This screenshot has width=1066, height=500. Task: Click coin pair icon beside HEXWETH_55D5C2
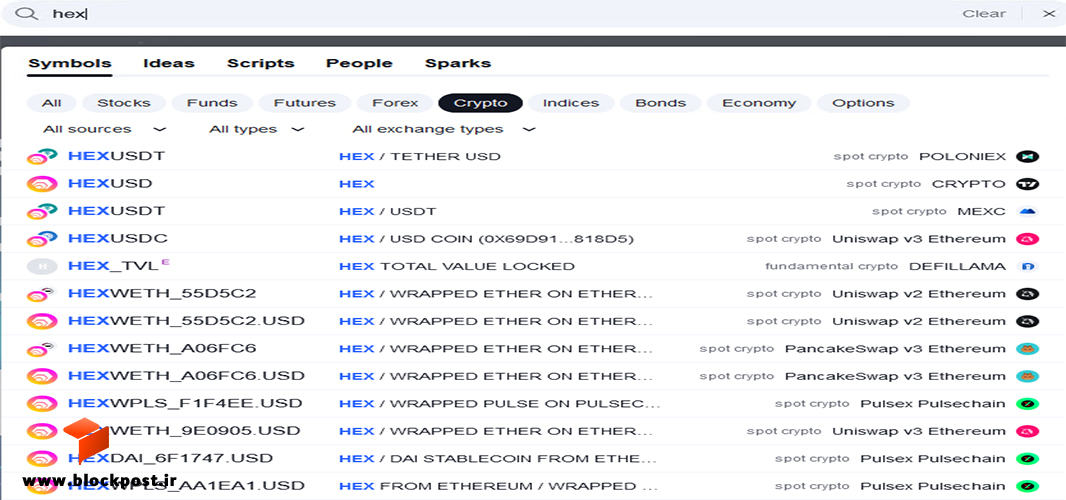(x=41, y=294)
